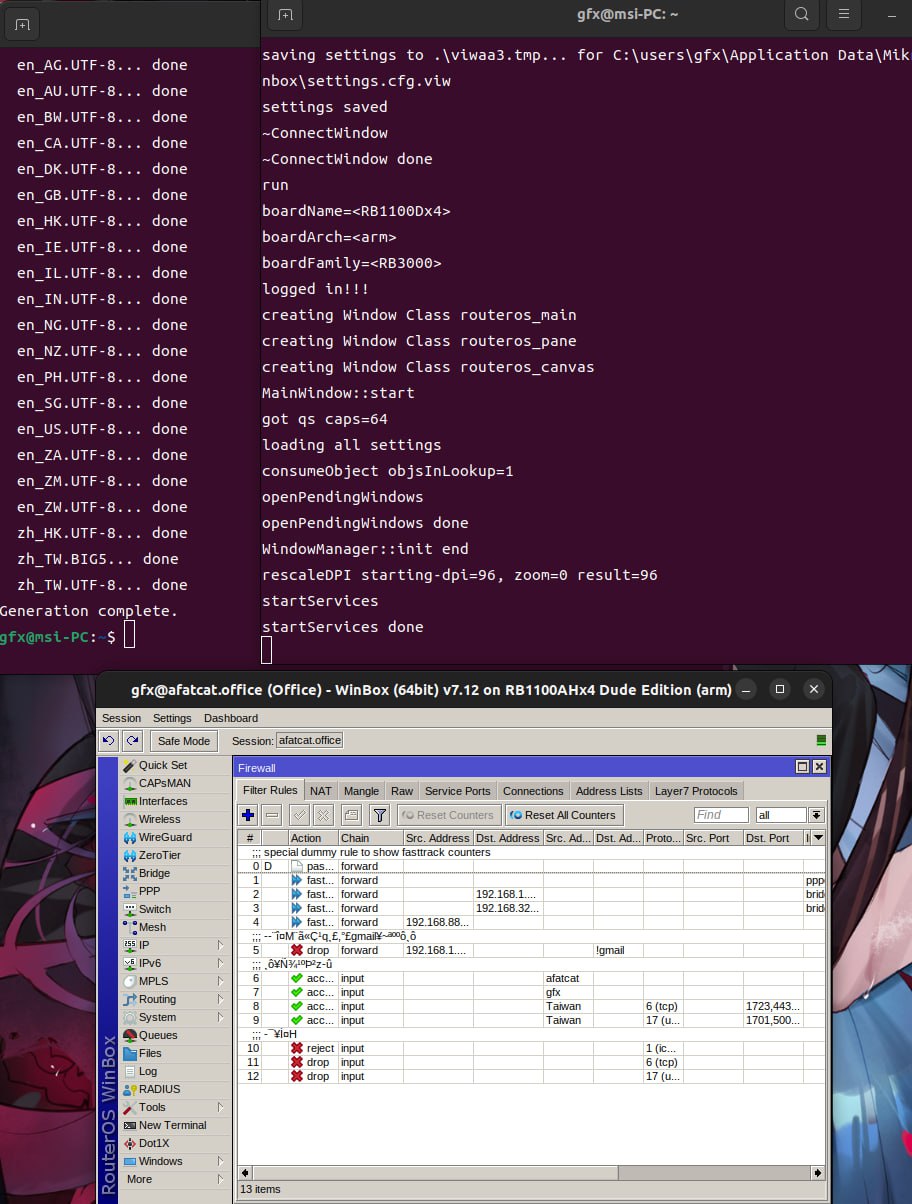Click the funnel filter icon in Firewall toolbar
The width and height of the screenshot is (912, 1204).
tap(379, 815)
